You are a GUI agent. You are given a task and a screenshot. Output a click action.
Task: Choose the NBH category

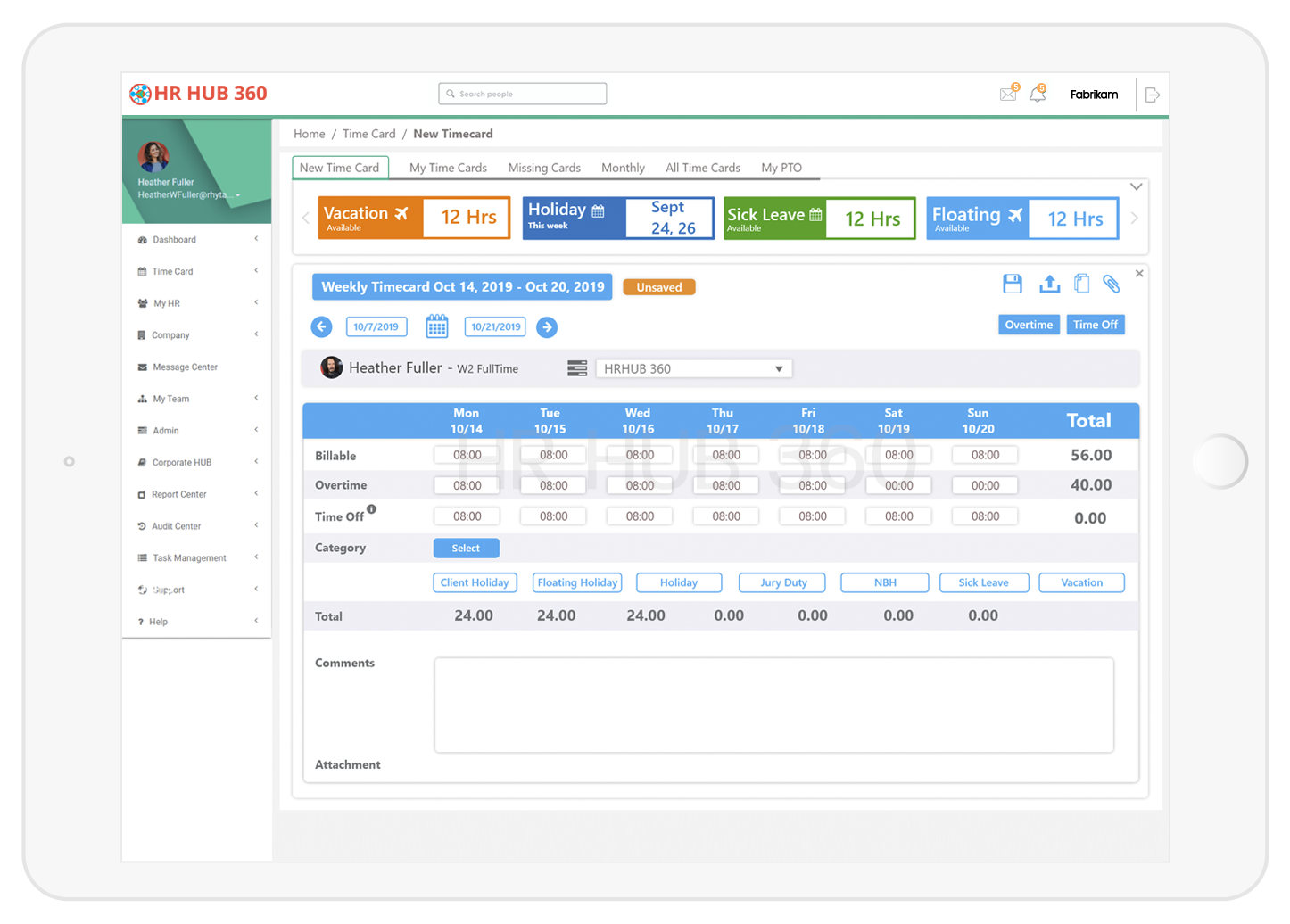tap(885, 582)
